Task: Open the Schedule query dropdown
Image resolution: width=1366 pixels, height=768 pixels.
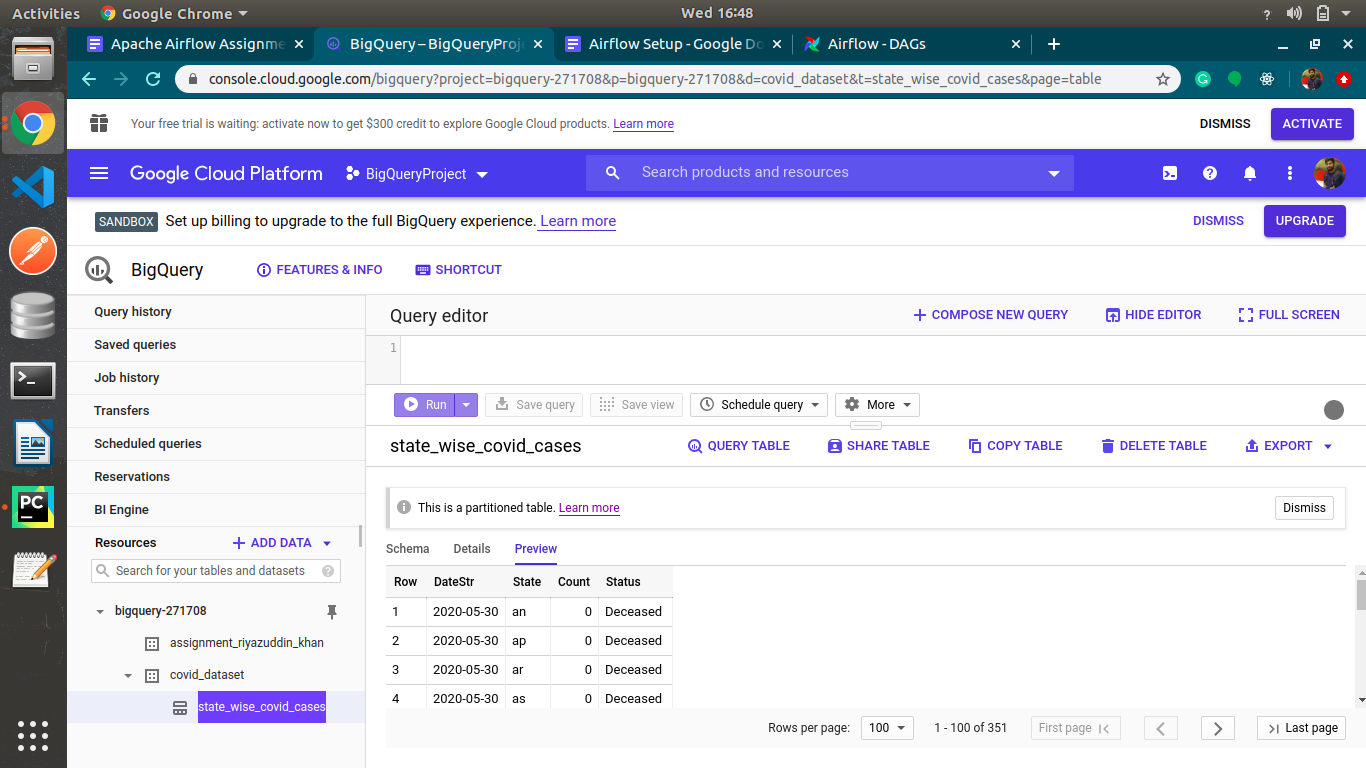Action: tap(759, 405)
